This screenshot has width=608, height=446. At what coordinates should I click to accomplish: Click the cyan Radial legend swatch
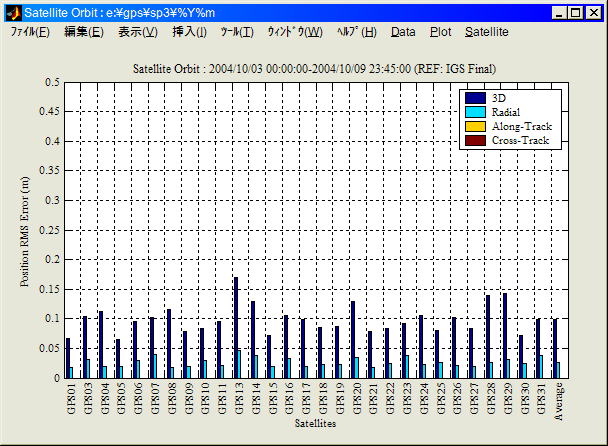475,112
